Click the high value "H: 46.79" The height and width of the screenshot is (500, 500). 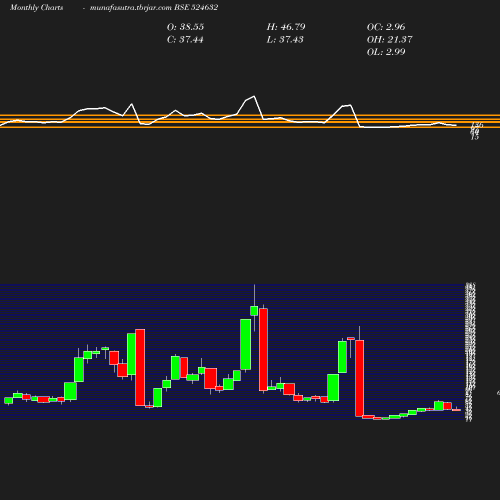click(286, 27)
